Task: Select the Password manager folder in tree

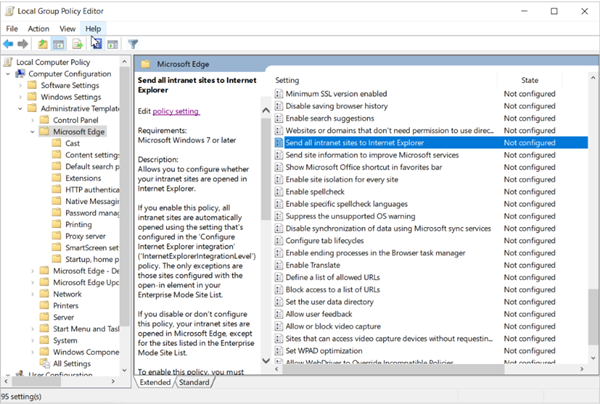Action: 92,213
